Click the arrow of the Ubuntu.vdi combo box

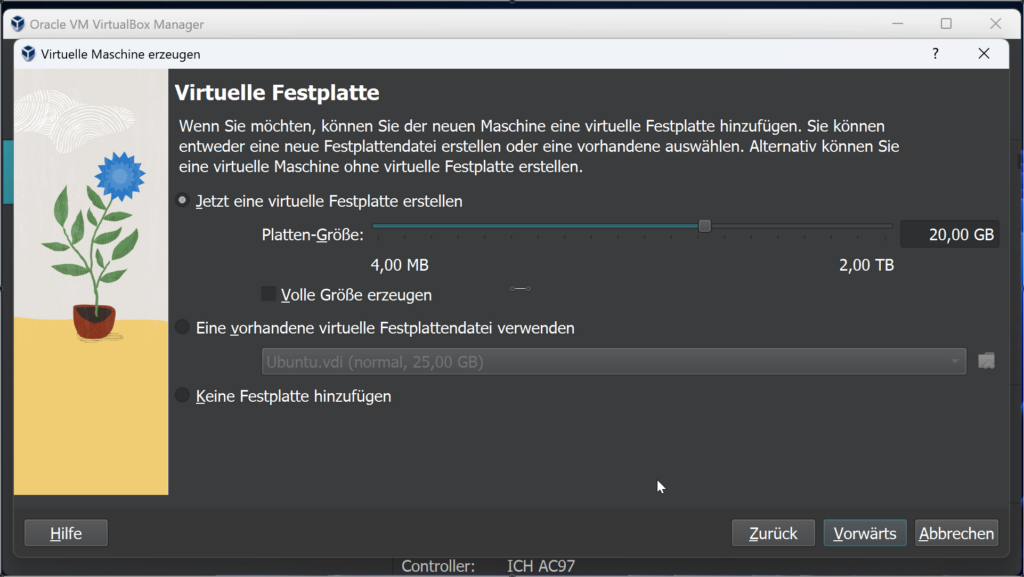point(955,362)
